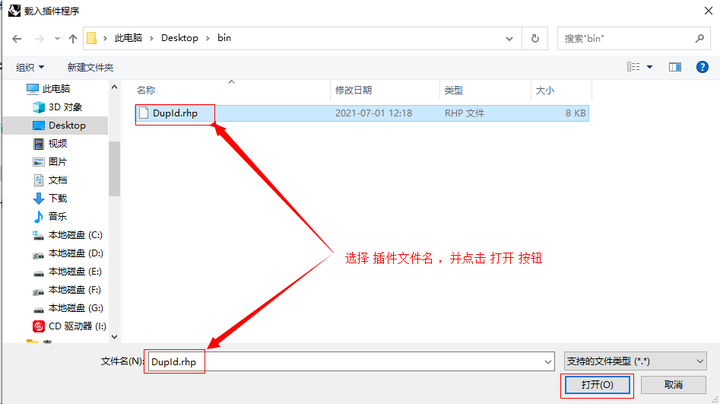720x404 pixels.
Task: Click the sidebar scrollbar thumb
Action: pos(114,168)
